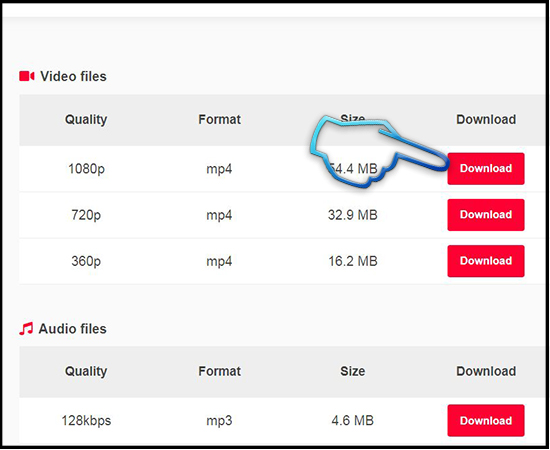The width and height of the screenshot is (550, 450).
Task: Select the Video files heading
Action: pos(73,76)
